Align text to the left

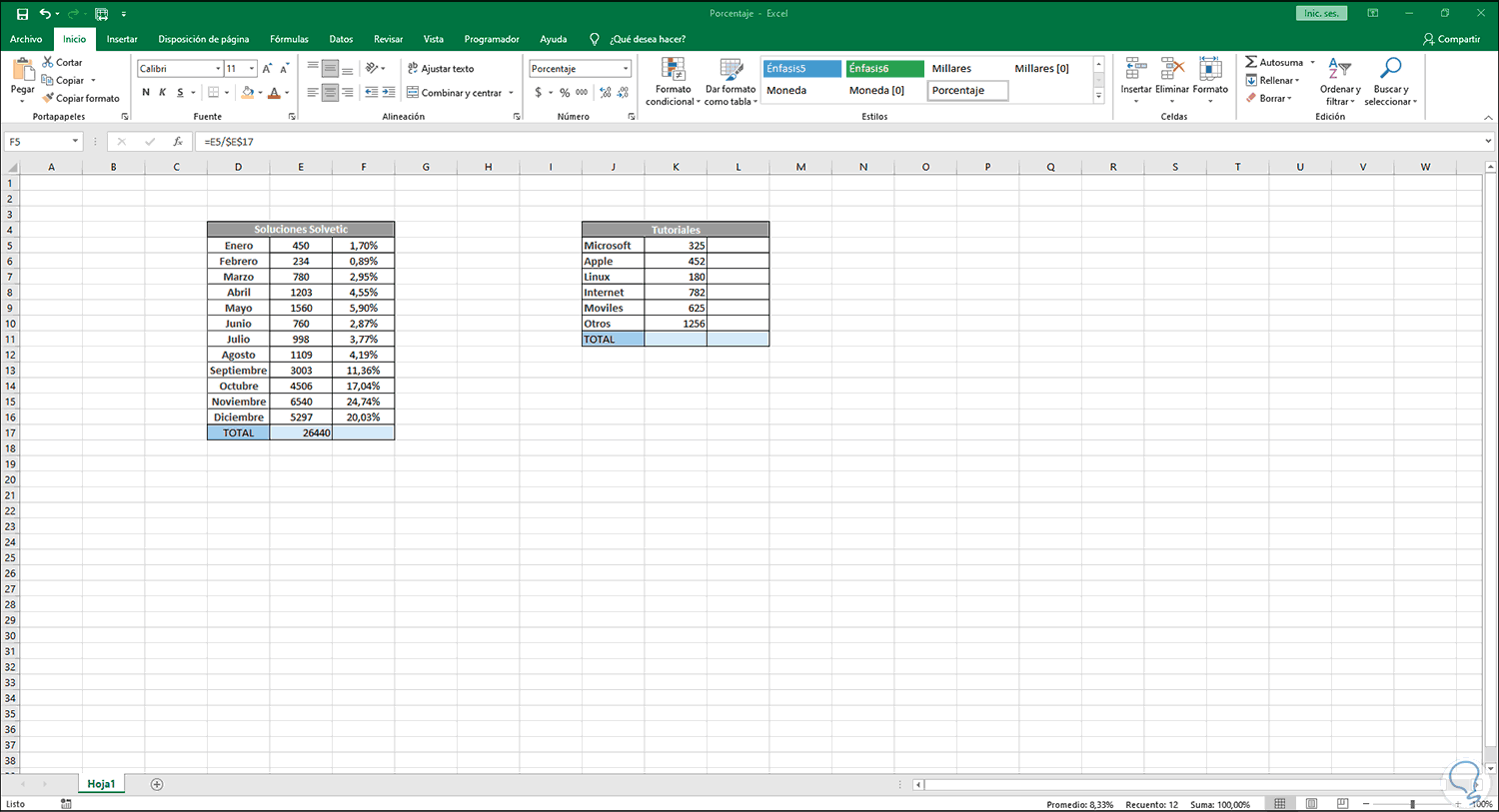(x=313, y=93)
